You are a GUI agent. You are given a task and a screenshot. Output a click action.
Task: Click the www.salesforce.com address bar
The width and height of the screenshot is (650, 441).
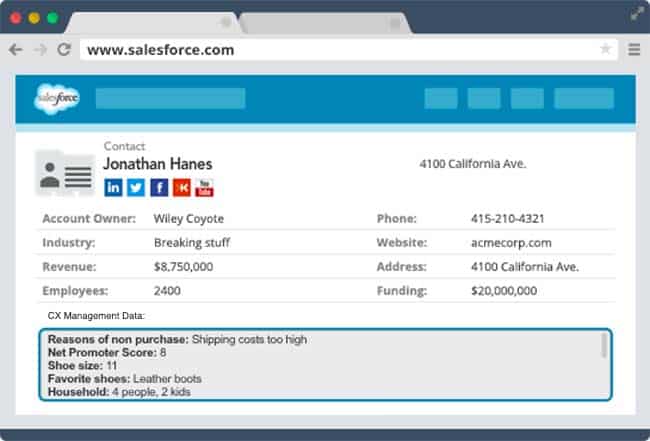click(348, 50)
